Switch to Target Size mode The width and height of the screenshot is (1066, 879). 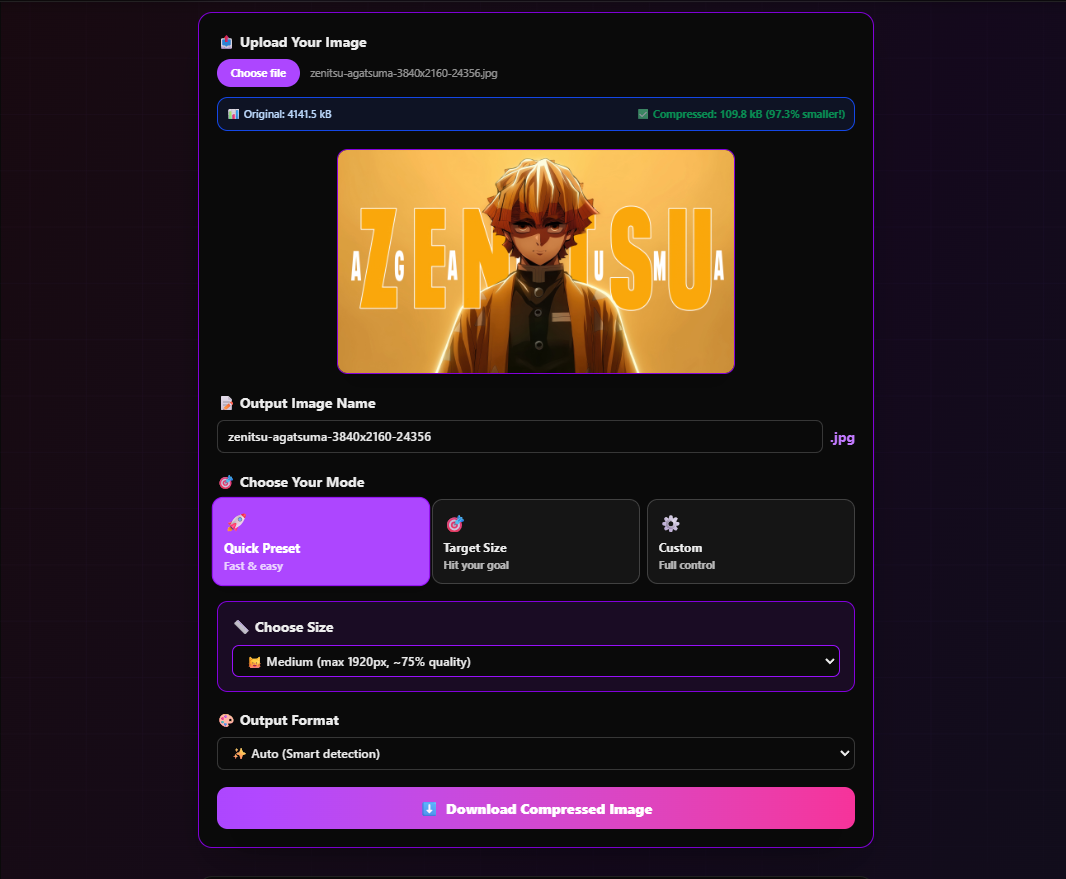(x=535, y=541)
